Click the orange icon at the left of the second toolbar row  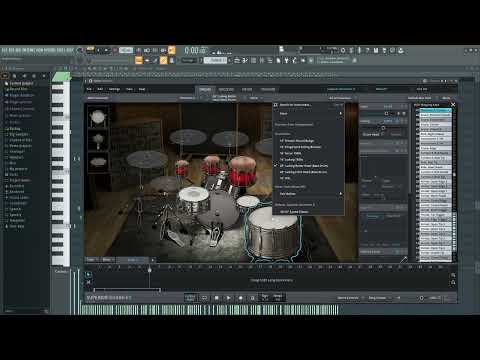click(x=139, y=60)
